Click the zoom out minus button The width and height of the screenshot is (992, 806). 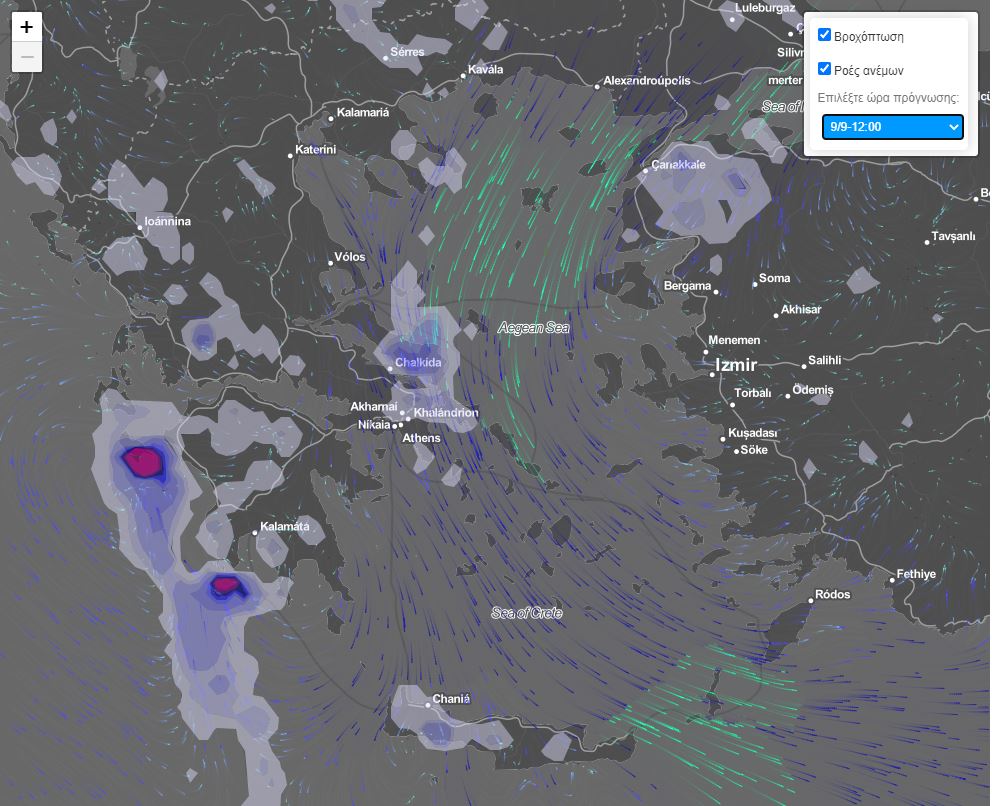[x=27, y=57]
